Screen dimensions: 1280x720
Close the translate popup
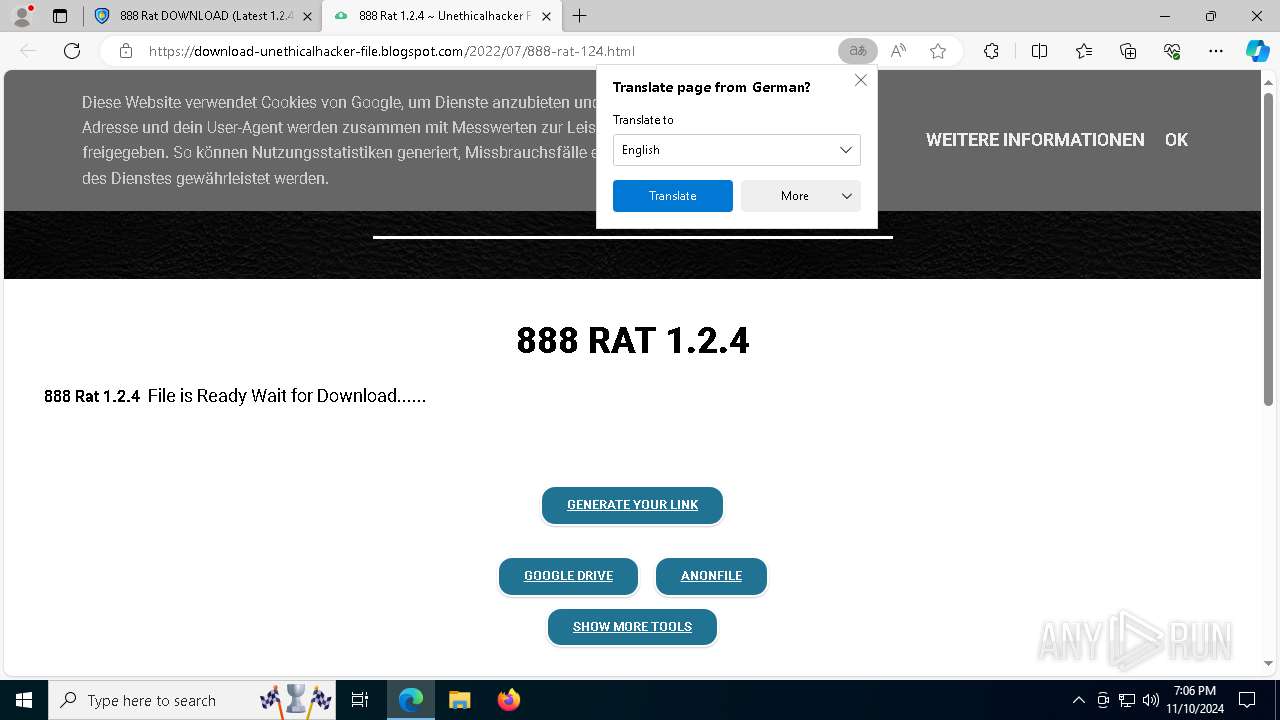click(x=860, y=80)
